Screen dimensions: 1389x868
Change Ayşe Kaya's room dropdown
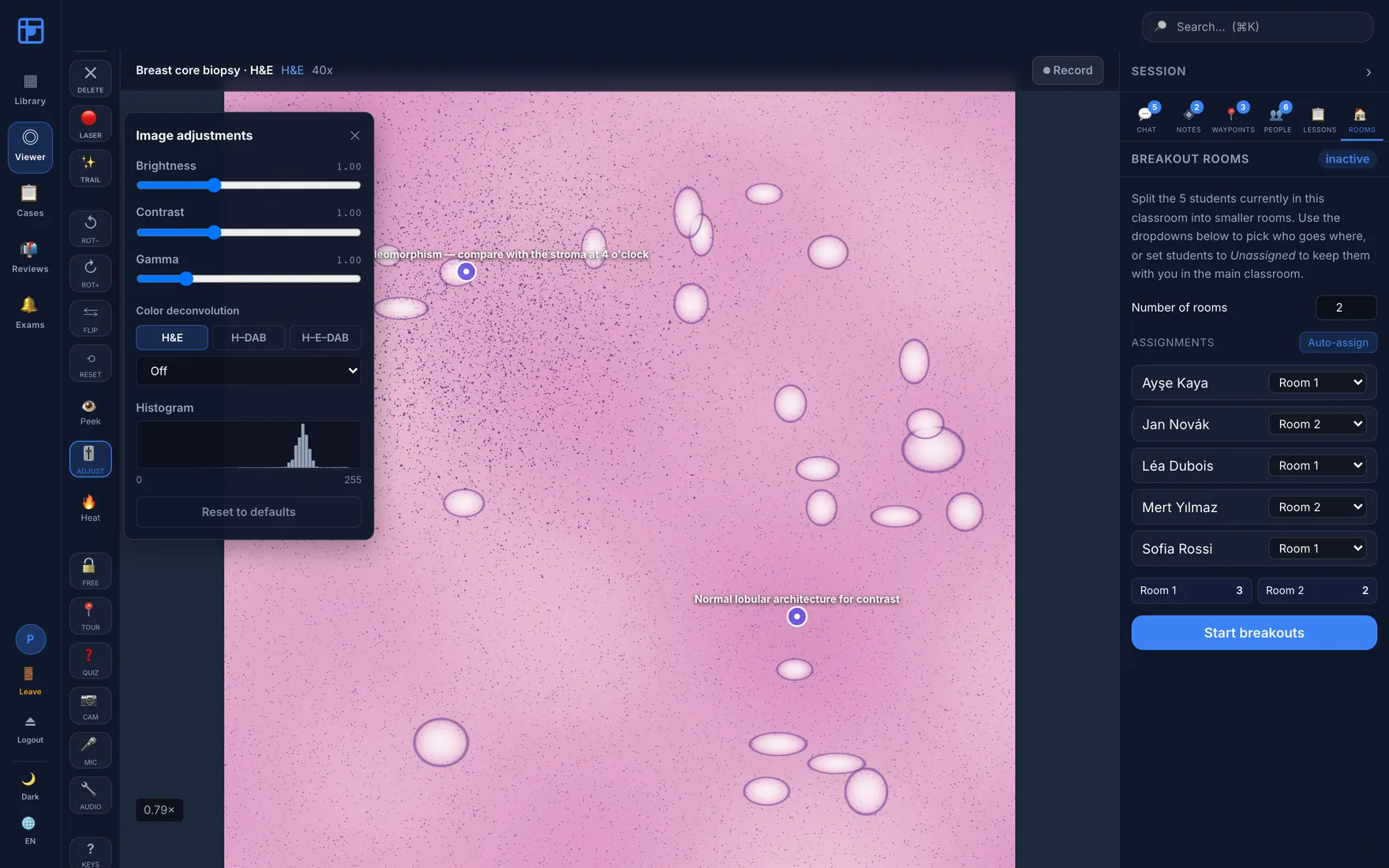[x=1318, y=383]
